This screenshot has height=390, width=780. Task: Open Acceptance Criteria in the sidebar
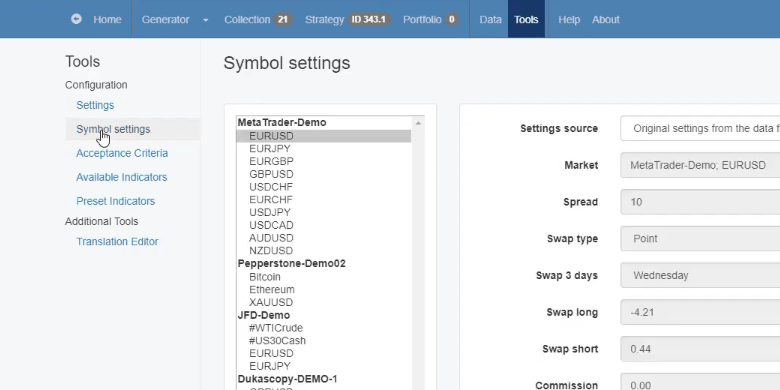122,153
